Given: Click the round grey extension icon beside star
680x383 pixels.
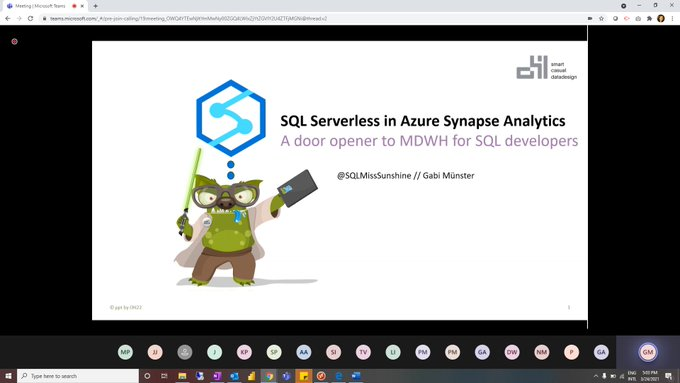Looking at the screenshot, I should [x=615, y=19].
